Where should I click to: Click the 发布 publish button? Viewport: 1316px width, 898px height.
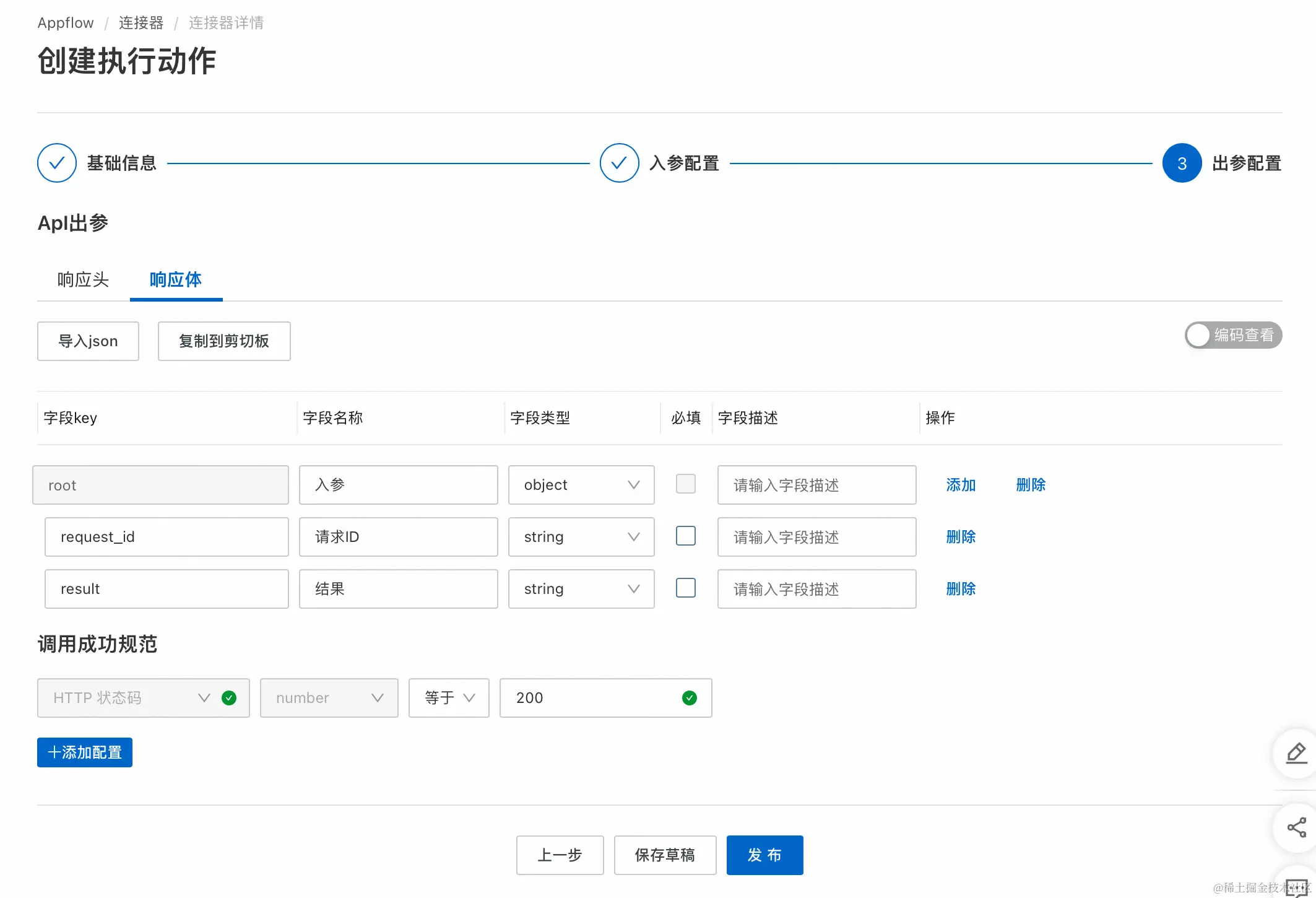[x=764, y=855]
